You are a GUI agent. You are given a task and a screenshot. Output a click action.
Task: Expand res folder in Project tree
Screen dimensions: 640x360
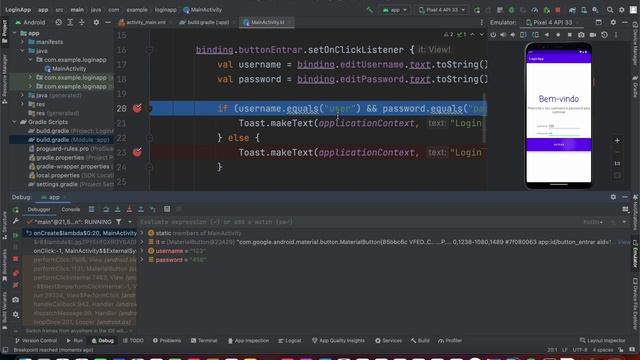click(22, 104)
